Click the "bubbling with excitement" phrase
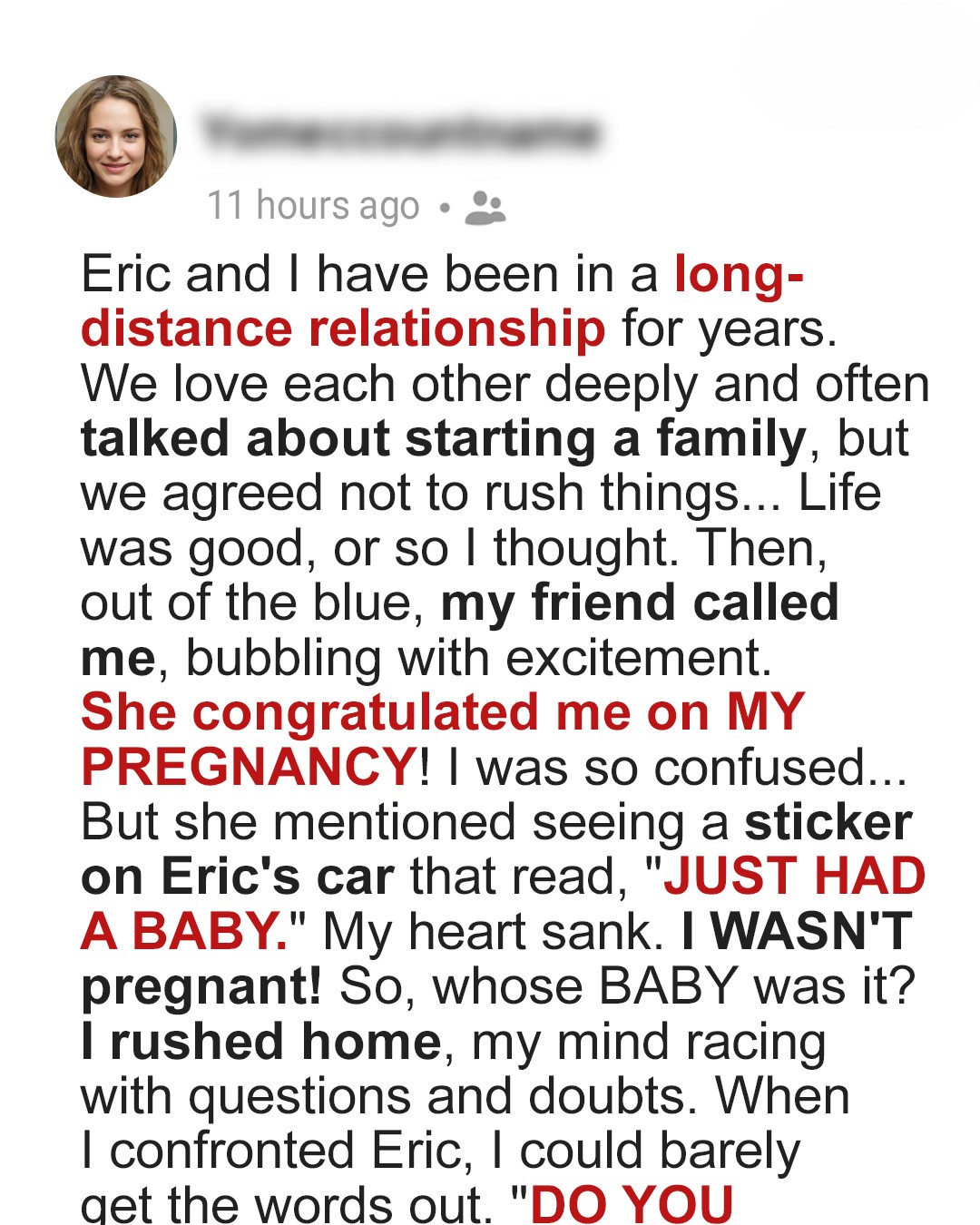The height and width of the screenshot is (1225, 980). [x=478, y=659]
